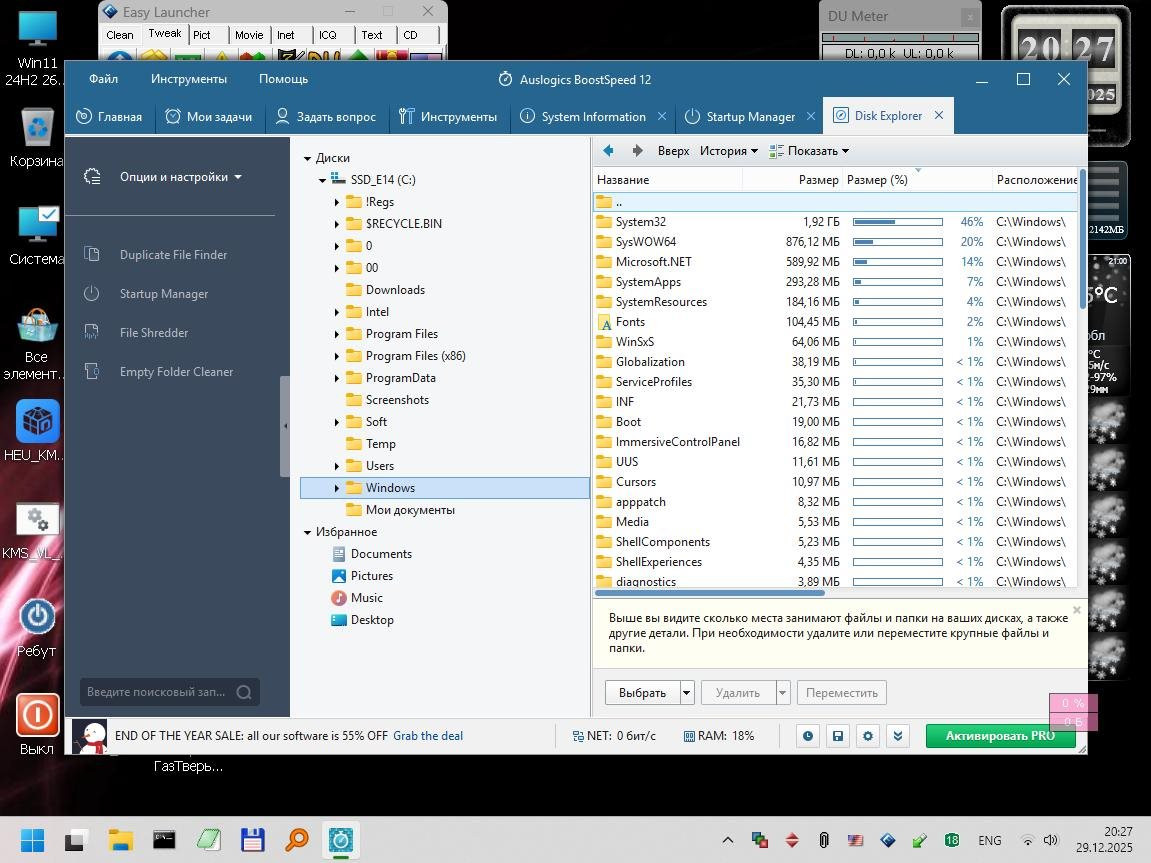The height and width of the screenshot is (863, 1151).
Task: Click the search magnifier icon in sidebar
Action: [x=244, y=692]
